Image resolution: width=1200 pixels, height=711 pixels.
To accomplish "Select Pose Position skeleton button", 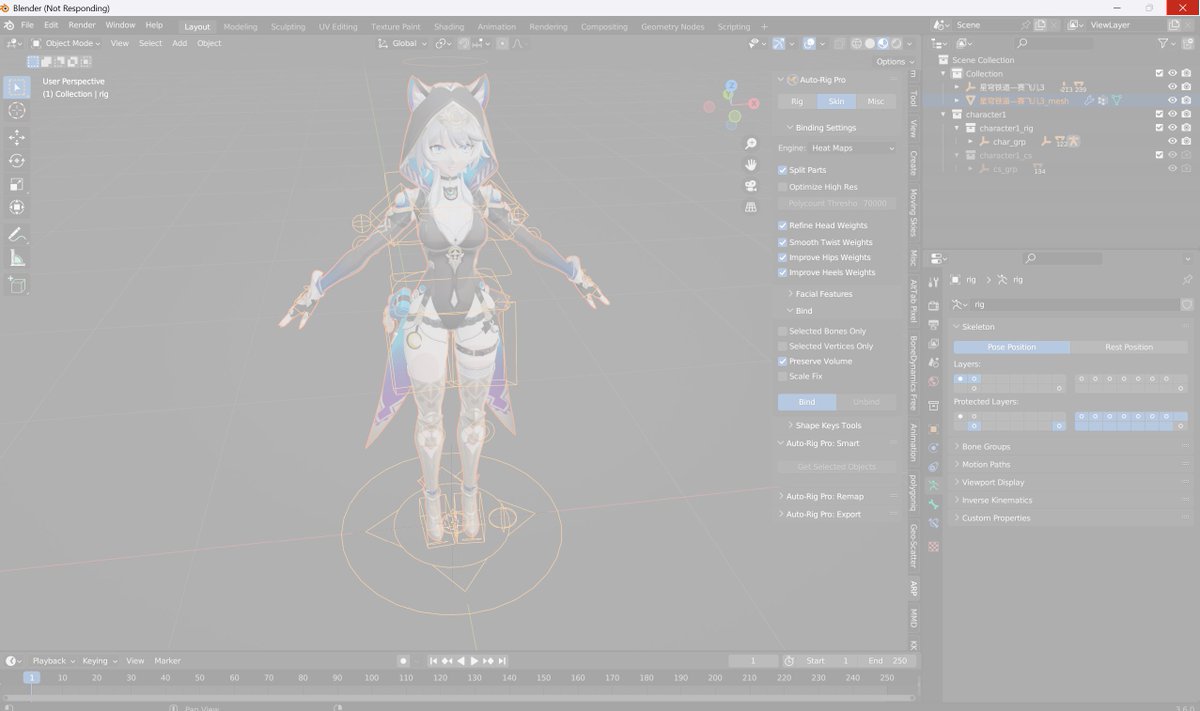I will click(1011, 347).
